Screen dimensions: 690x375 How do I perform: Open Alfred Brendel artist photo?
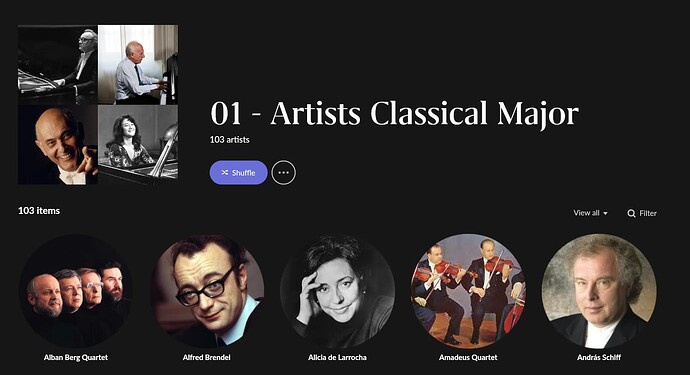pyautogui.click(x=207, y=290)
